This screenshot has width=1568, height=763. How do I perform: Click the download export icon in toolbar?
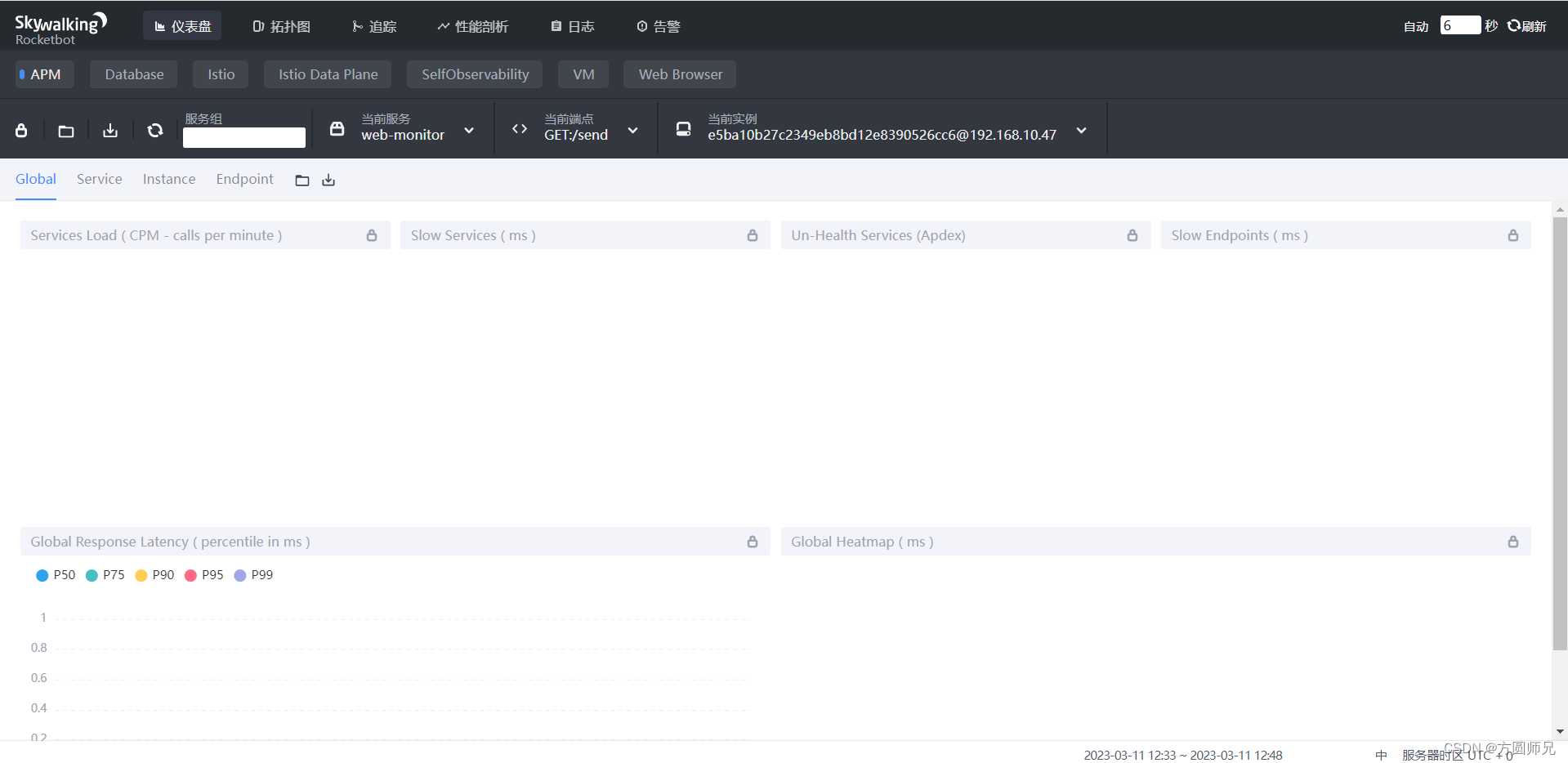pyautogui.click(x=110, y=131)
